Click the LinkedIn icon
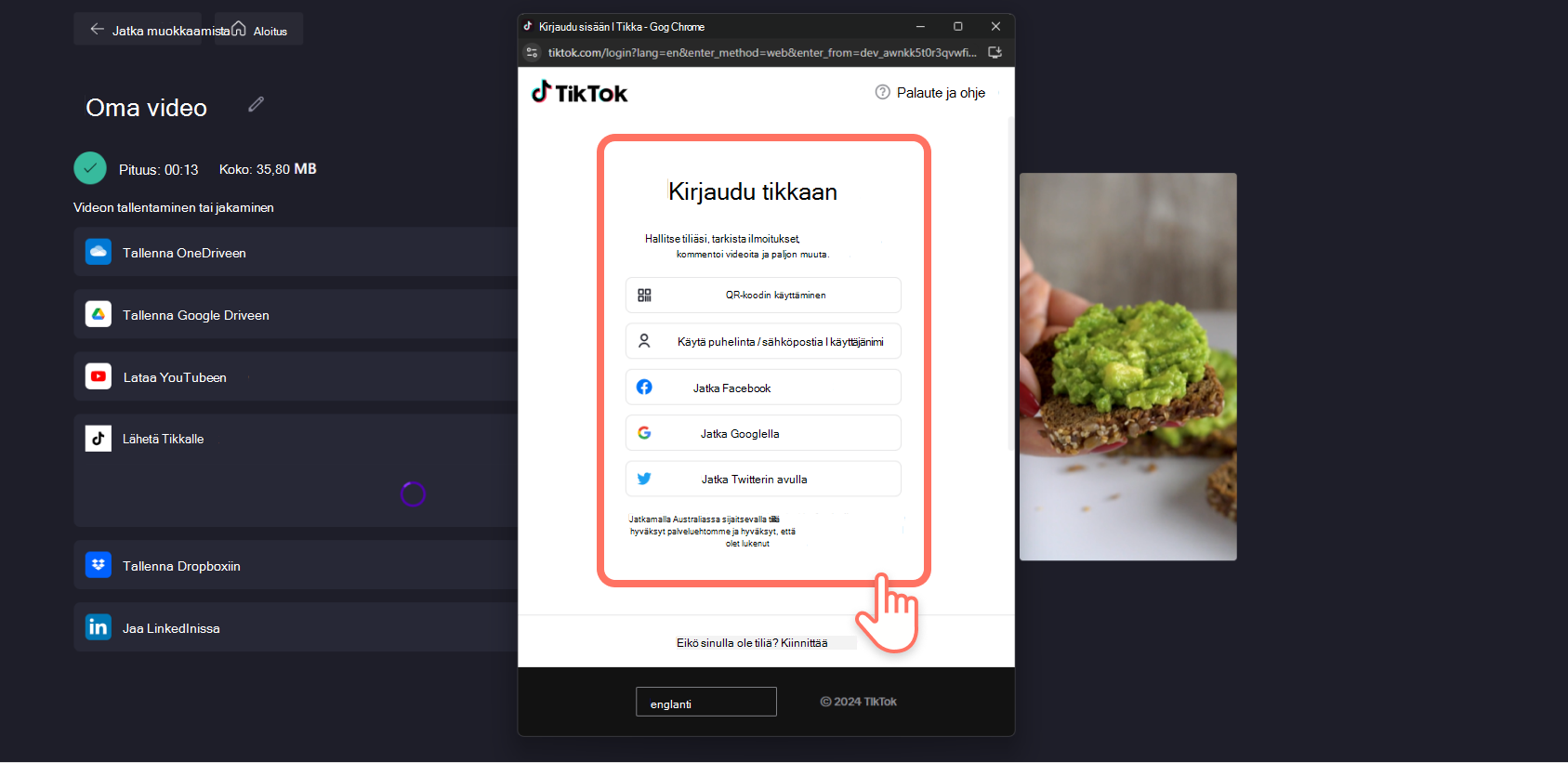Image resolution: width=1568 pixels, height=763 pixels. click(x=99, y=627)
